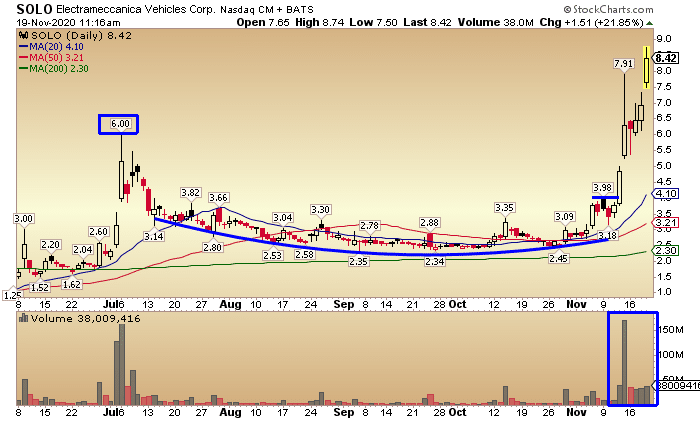The height and width of the screenshot is (421, 700).
Task: Click the 3.82 price label
Action: [x=190, y=192]
